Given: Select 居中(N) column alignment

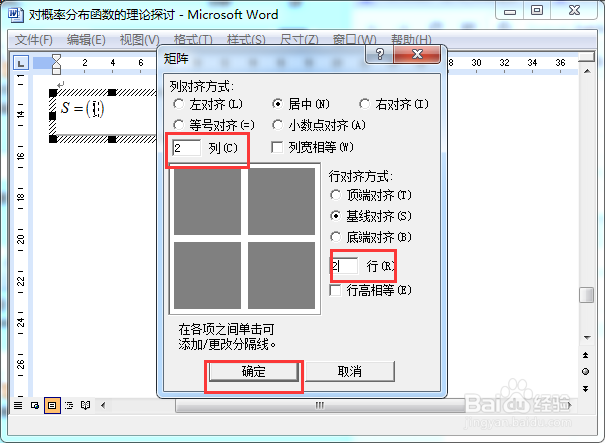Looking at the screenshot, I should pos(301,104).
